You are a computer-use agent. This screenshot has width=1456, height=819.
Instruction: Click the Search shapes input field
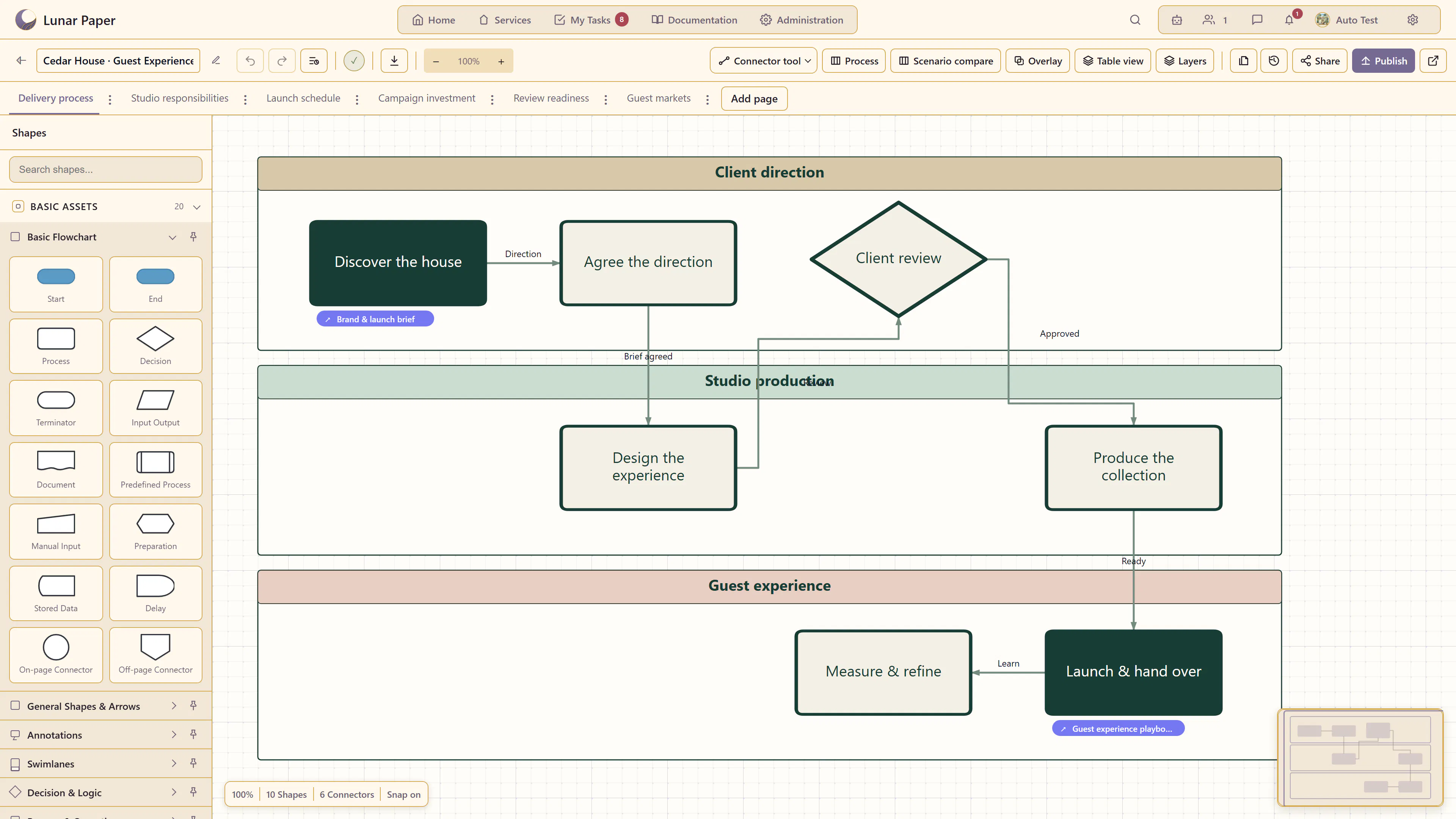[x=106, y=169]
